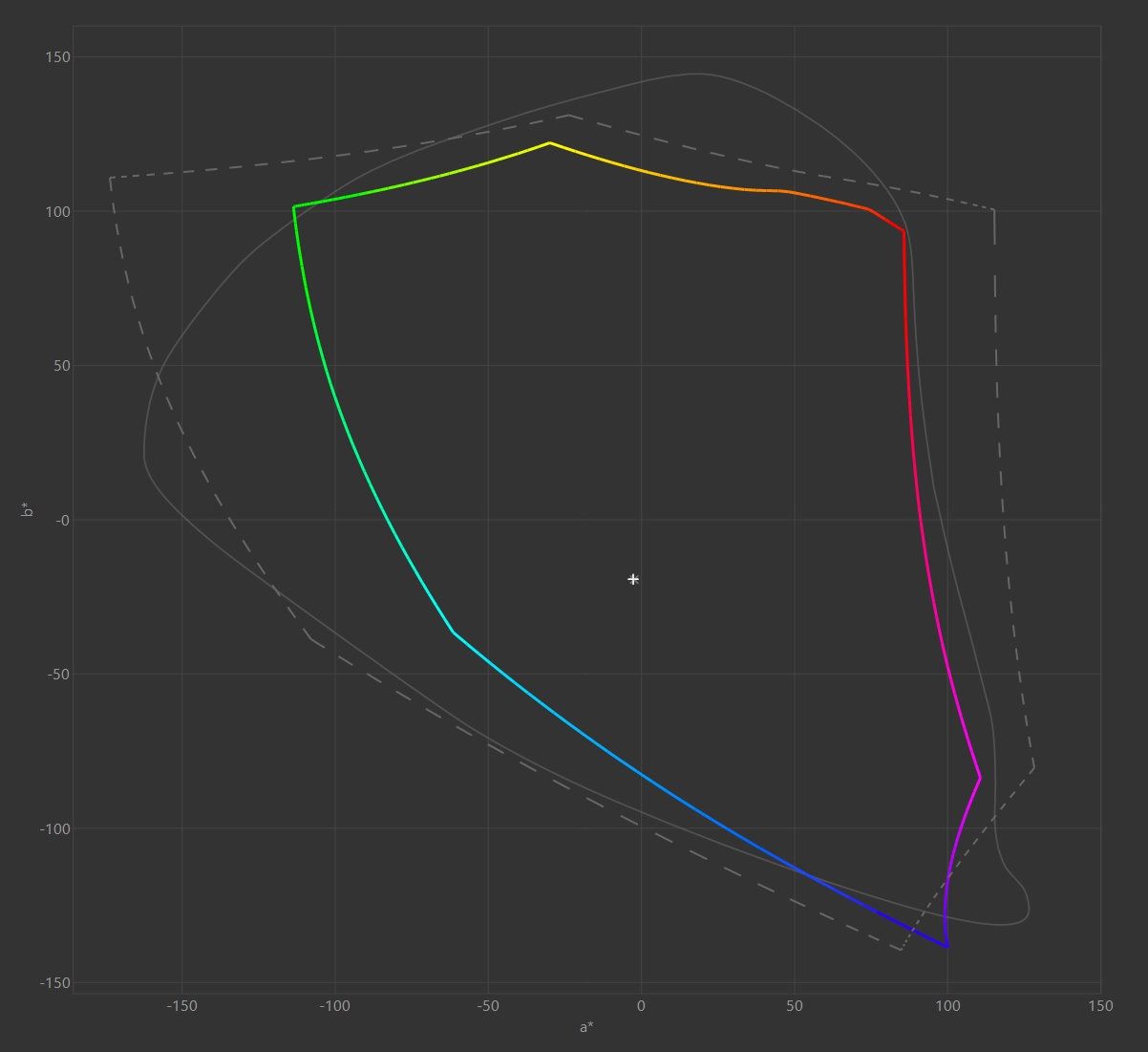Select the -50 tick label on a* axis
The image size is (1148, 1052).
(x=488, y=1006)
